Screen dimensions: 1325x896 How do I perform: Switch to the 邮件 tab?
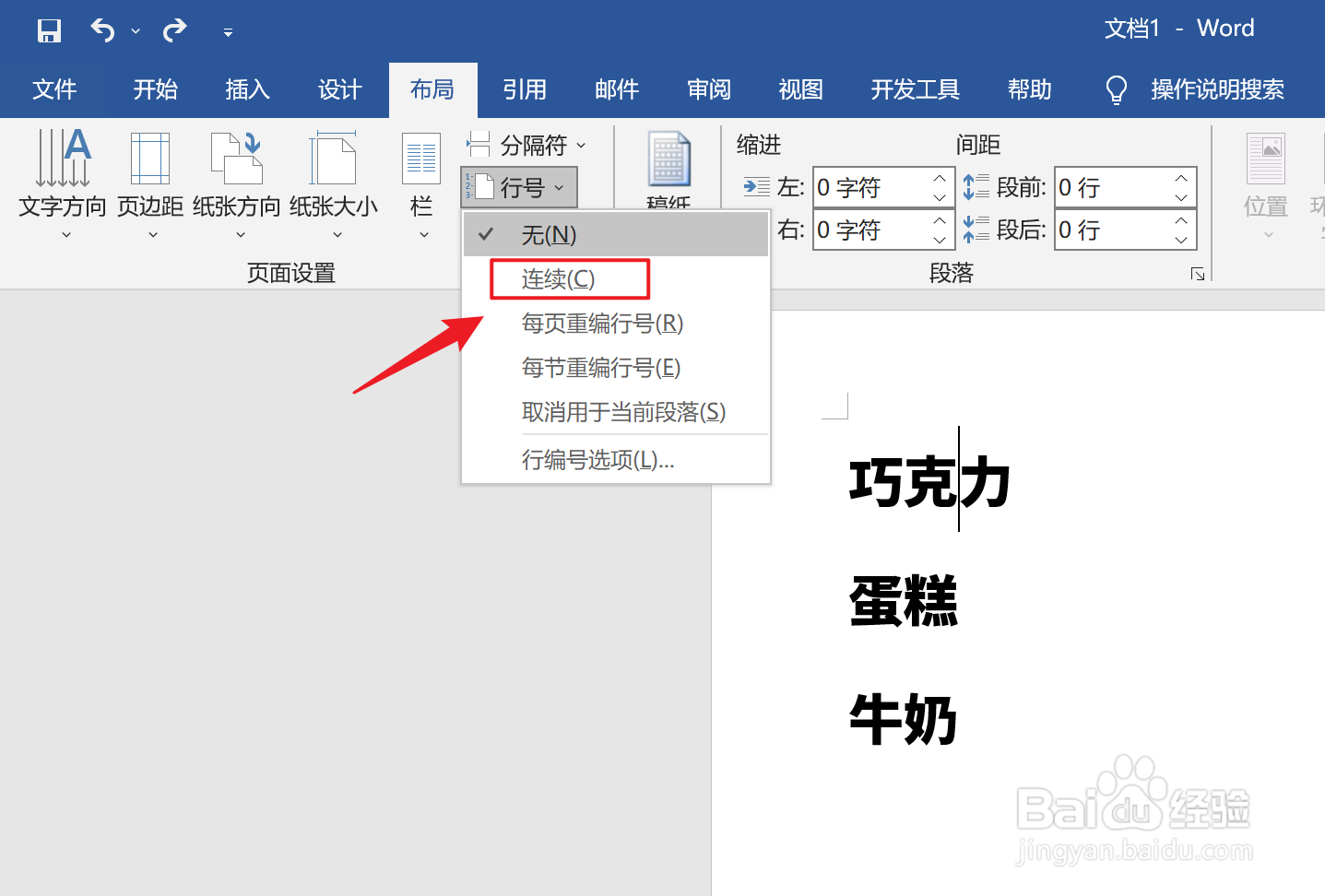[617, 89]
